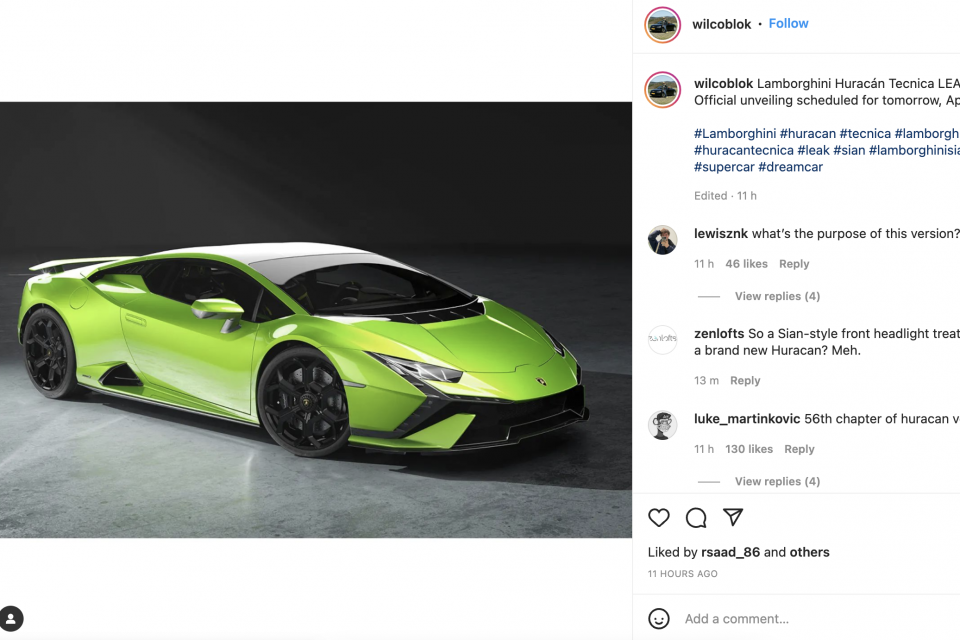Open the #supercar hashtag
Viewport: 960px width, 640px height.
[724, 167]
